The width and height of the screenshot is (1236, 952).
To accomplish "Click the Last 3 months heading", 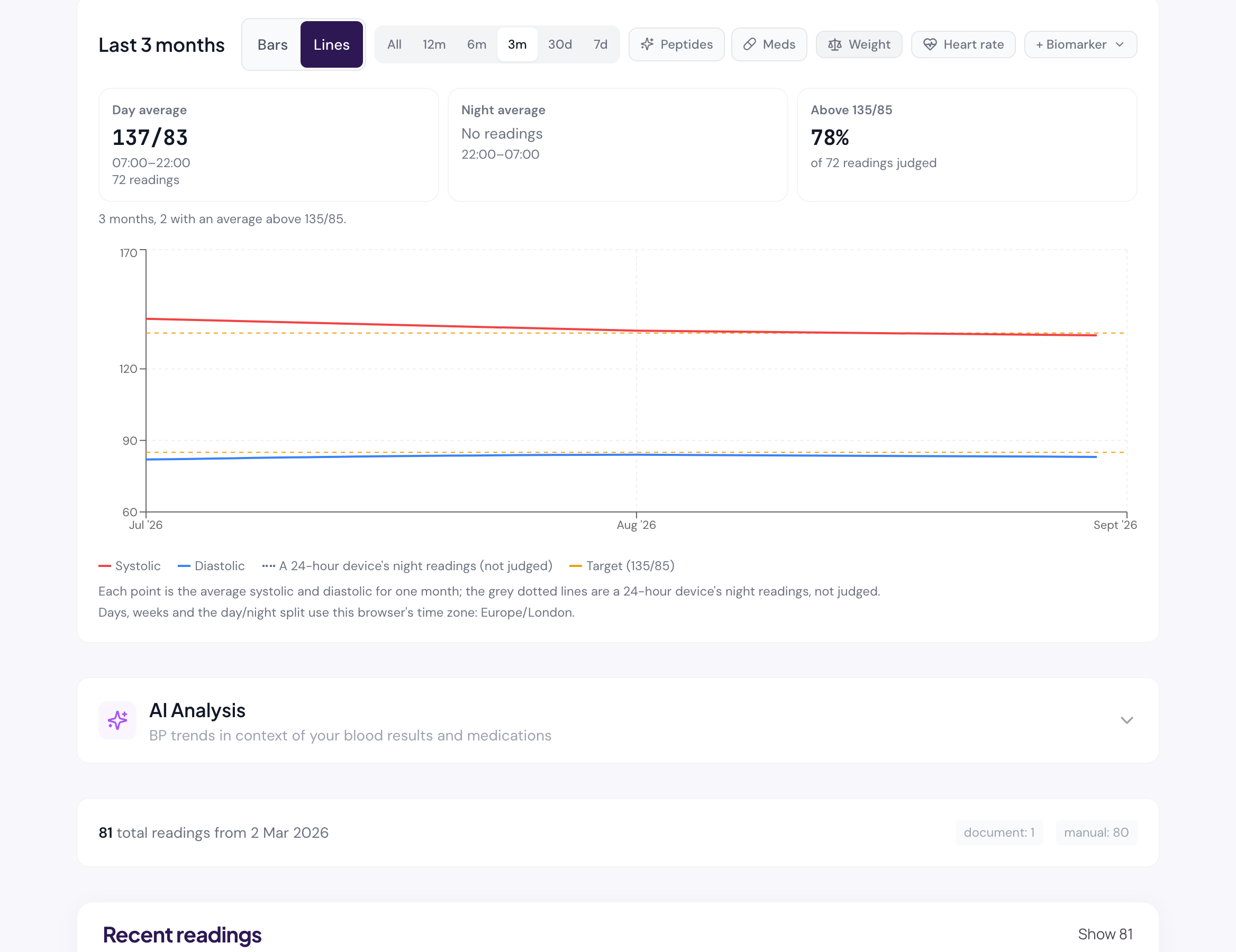I will pyautogui.click(x=161, y=44).
